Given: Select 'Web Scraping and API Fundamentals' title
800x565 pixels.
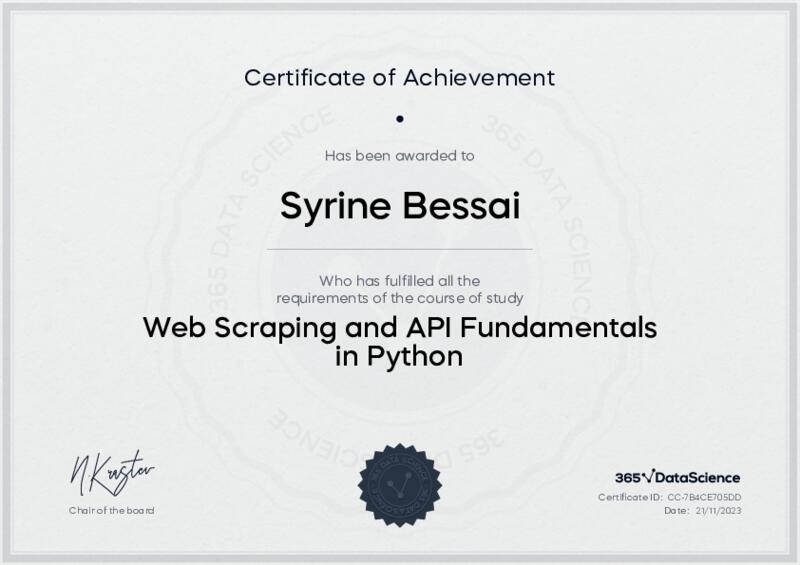Looking at the screenshot, I should [400, 328].
